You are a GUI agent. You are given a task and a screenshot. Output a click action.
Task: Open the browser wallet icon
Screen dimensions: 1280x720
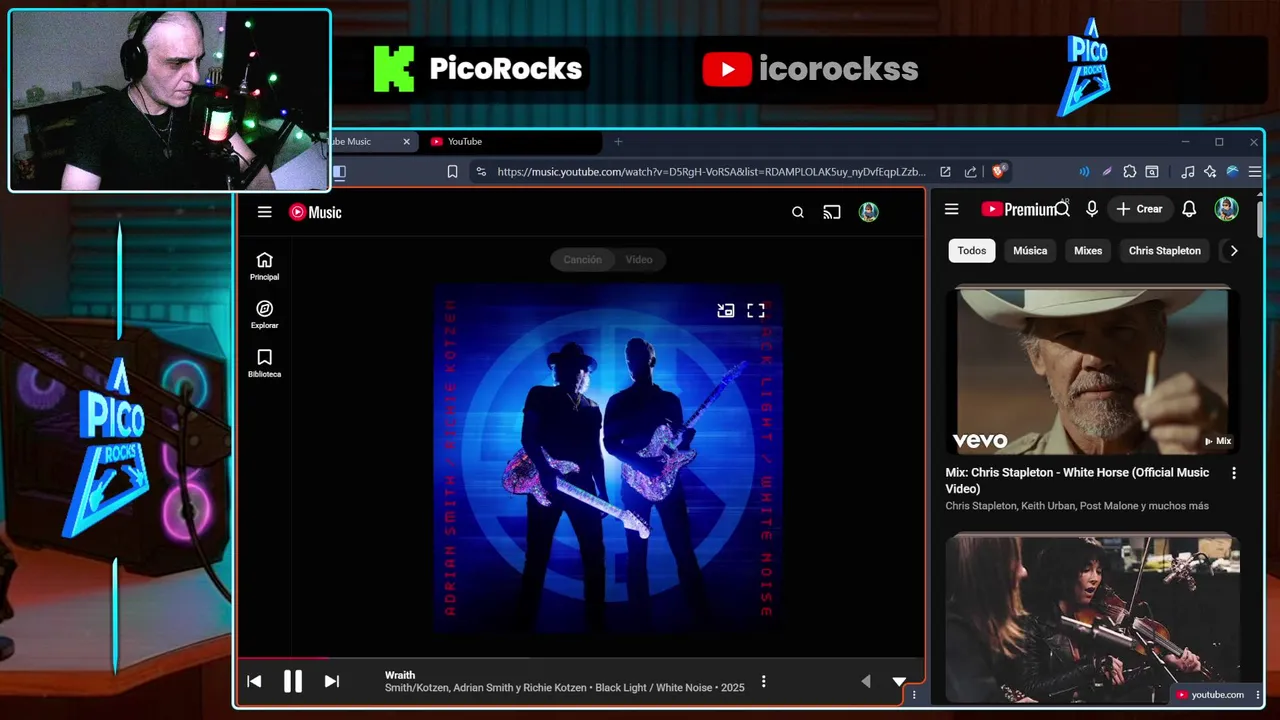[x=1152, y=172]
